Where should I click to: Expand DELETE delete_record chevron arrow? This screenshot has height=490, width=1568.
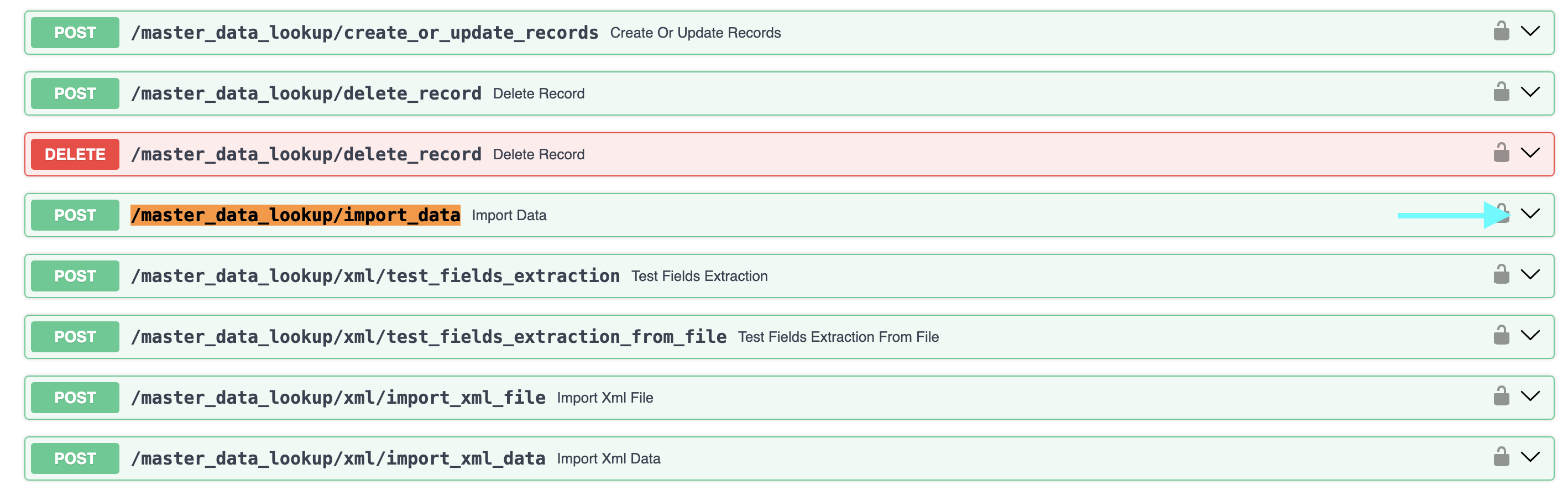pyautogui.click(x=1530, y=153)
